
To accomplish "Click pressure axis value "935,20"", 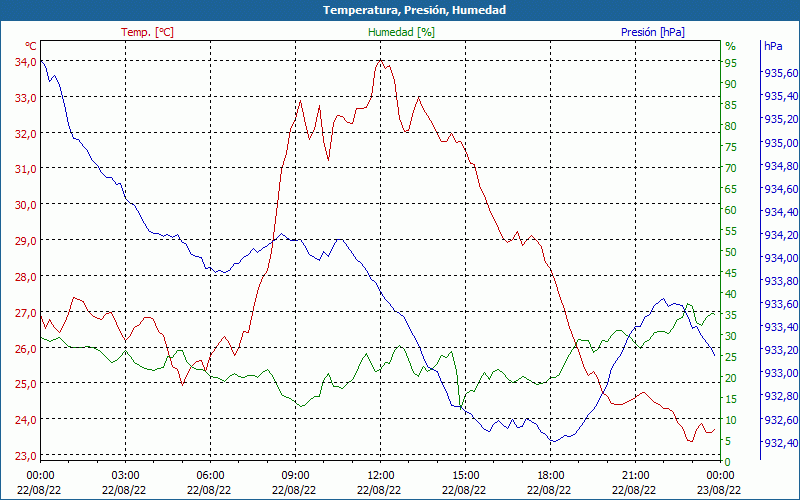I will click(x=781, y=119).
